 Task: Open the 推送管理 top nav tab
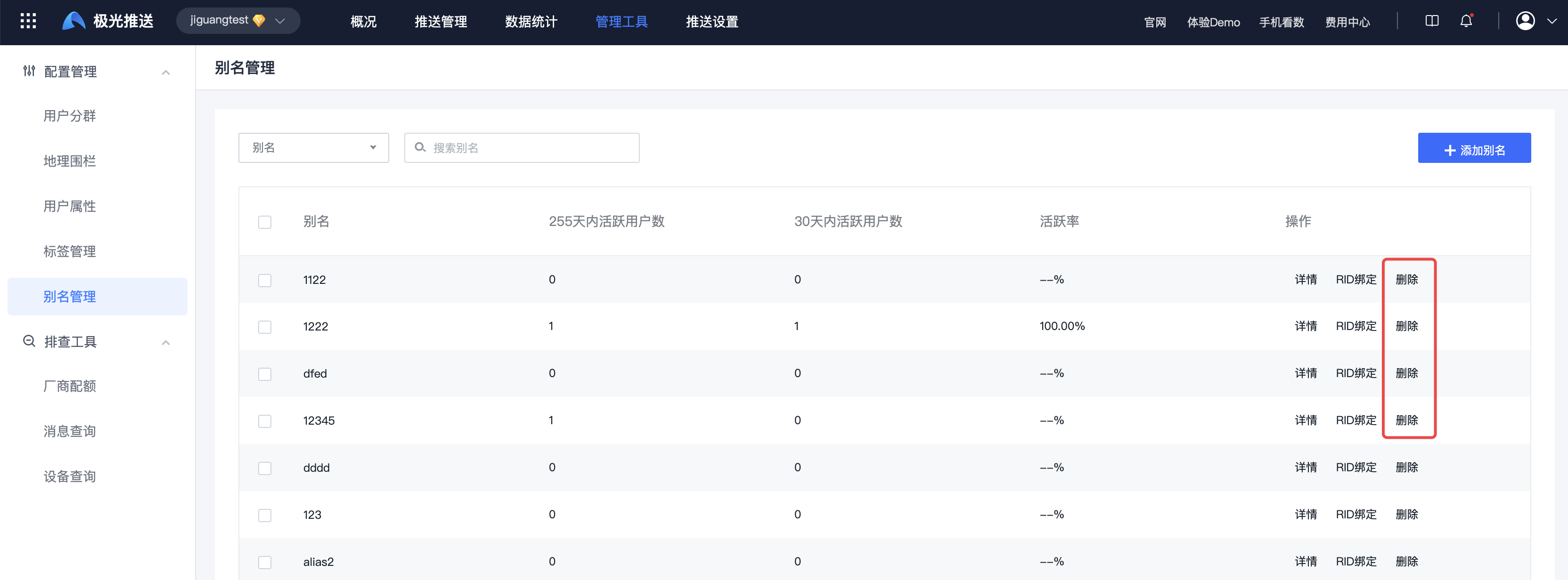[441, 22]
